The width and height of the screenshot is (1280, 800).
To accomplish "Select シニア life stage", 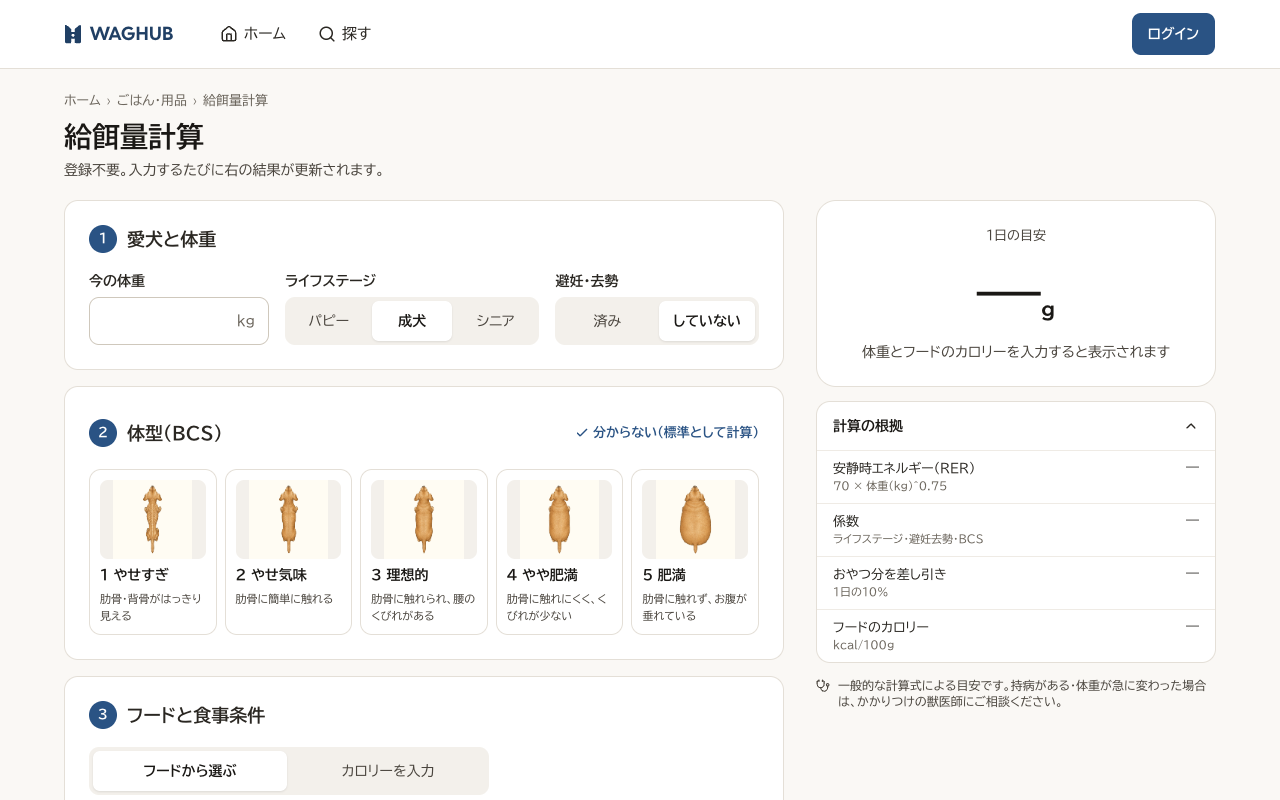I will coord(495,321).
